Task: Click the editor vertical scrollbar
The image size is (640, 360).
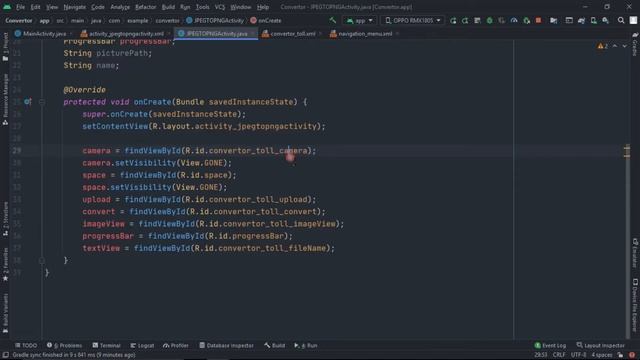Action: [627, 190]
